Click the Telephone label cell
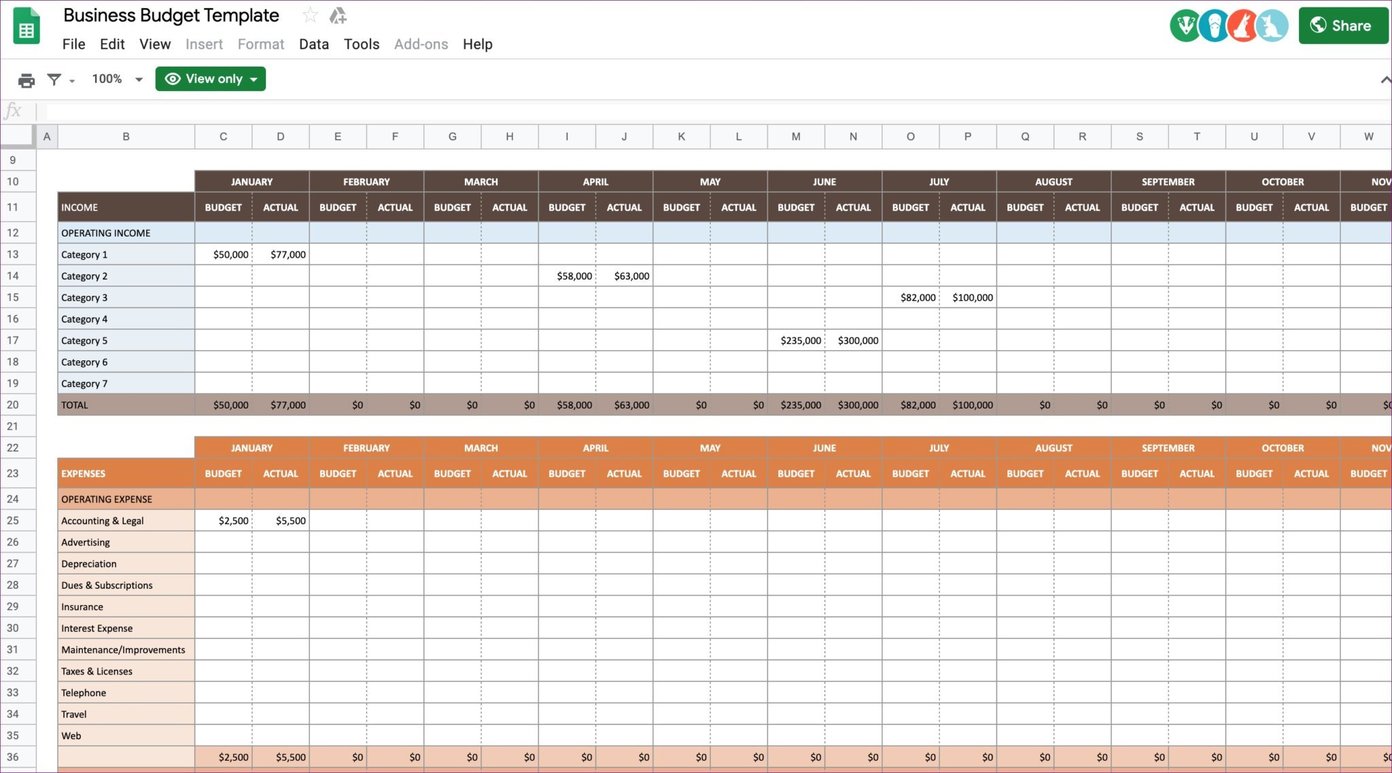1392x773 pixels. click(x=126, y=693)
